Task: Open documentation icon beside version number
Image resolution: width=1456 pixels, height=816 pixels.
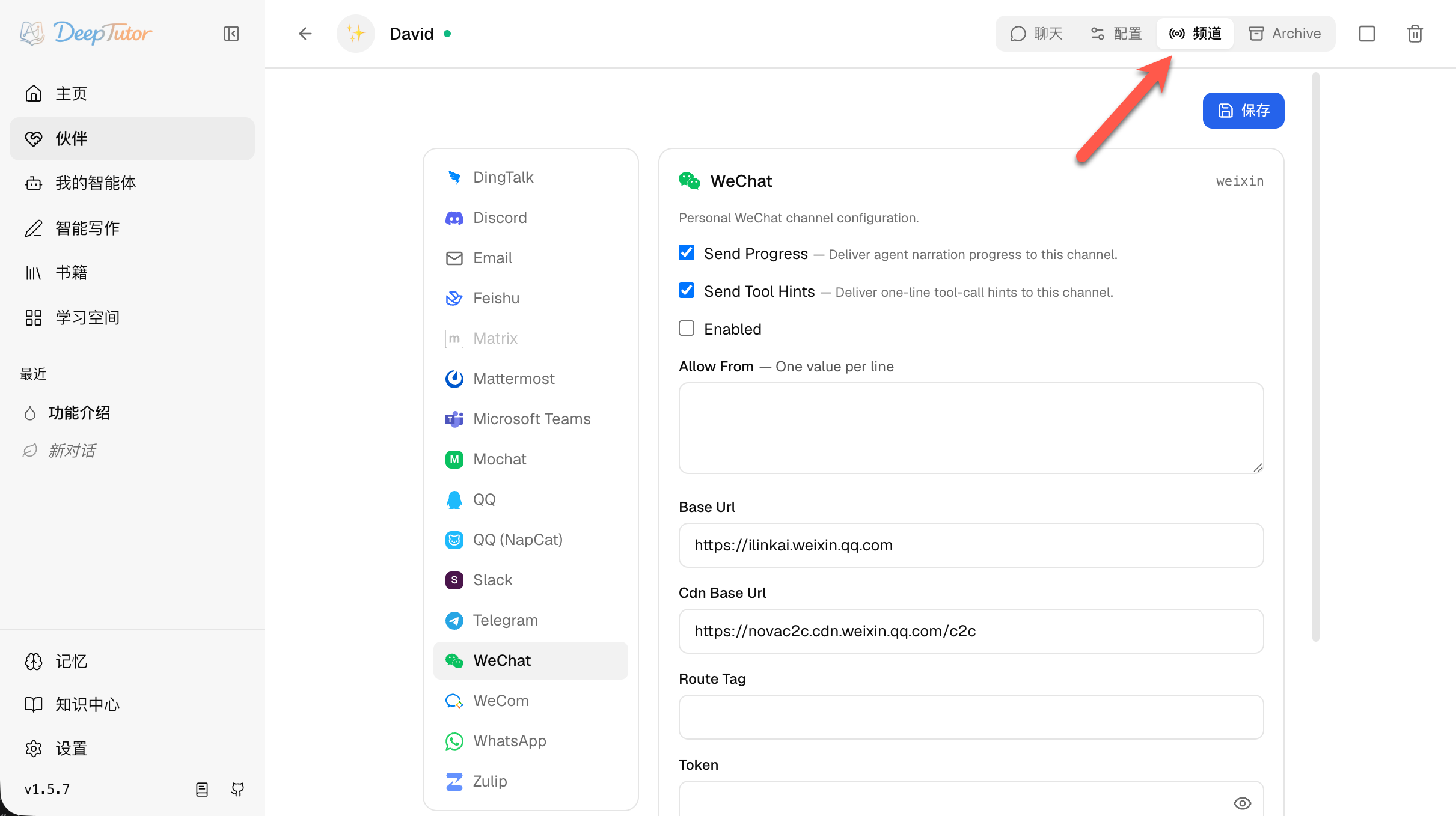Action: (x=202, y=789)
